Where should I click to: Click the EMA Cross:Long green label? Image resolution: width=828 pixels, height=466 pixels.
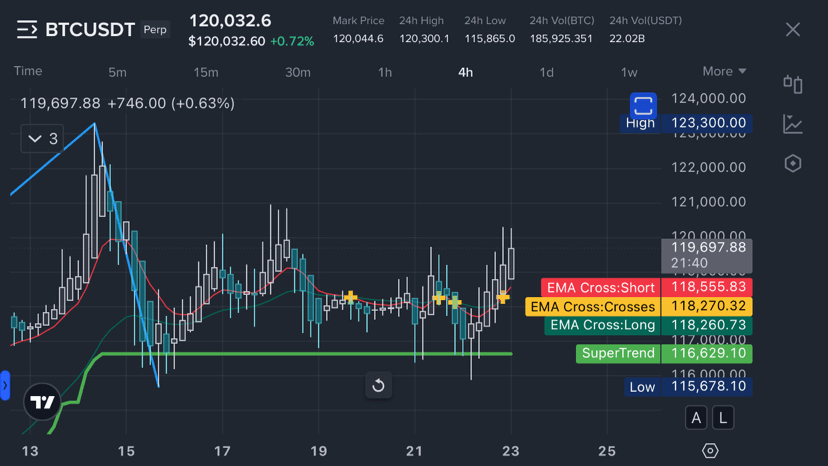(603, 325)
